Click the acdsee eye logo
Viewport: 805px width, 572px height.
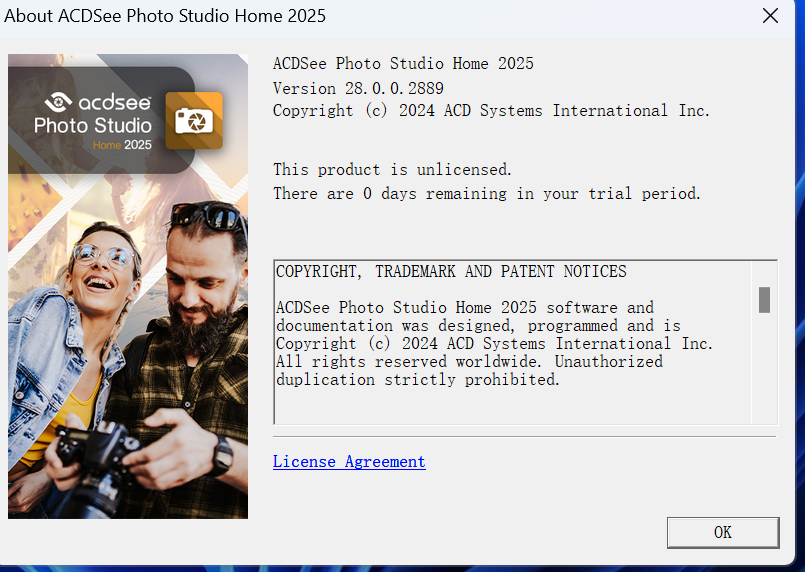(58, 102)
